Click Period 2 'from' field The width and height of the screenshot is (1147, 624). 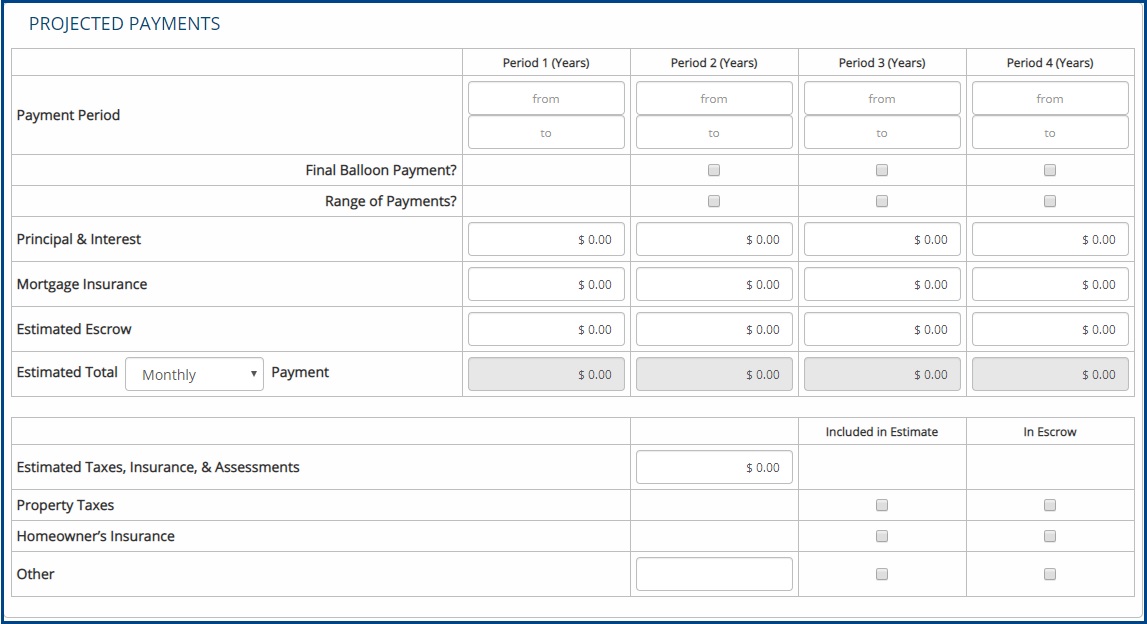pyautogui.click(x=714, y=98)
